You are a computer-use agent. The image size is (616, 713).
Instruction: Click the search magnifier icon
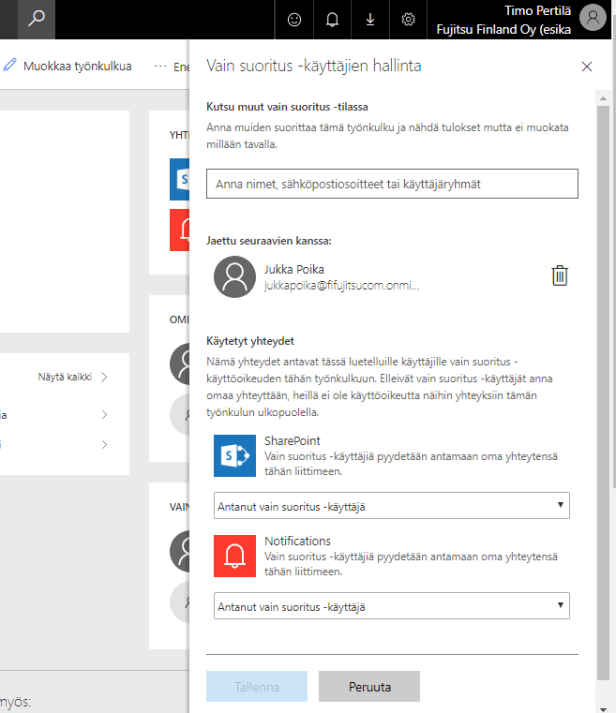37,19
